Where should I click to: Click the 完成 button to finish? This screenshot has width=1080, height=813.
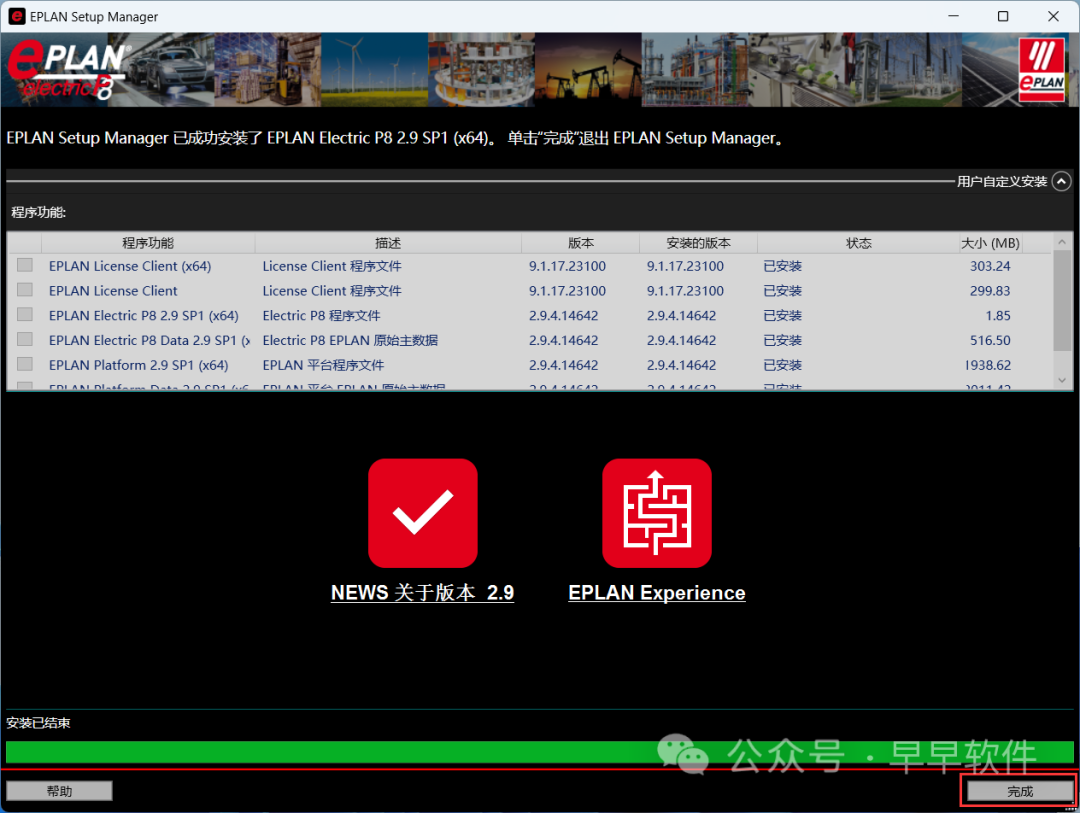(1019, 791)
